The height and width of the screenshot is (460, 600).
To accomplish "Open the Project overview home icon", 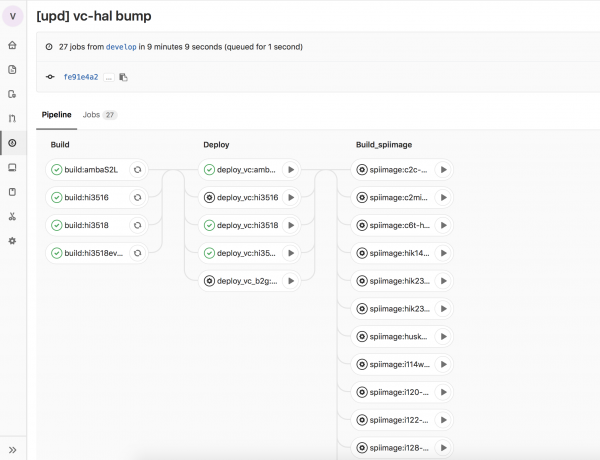I will pos(12,46).
